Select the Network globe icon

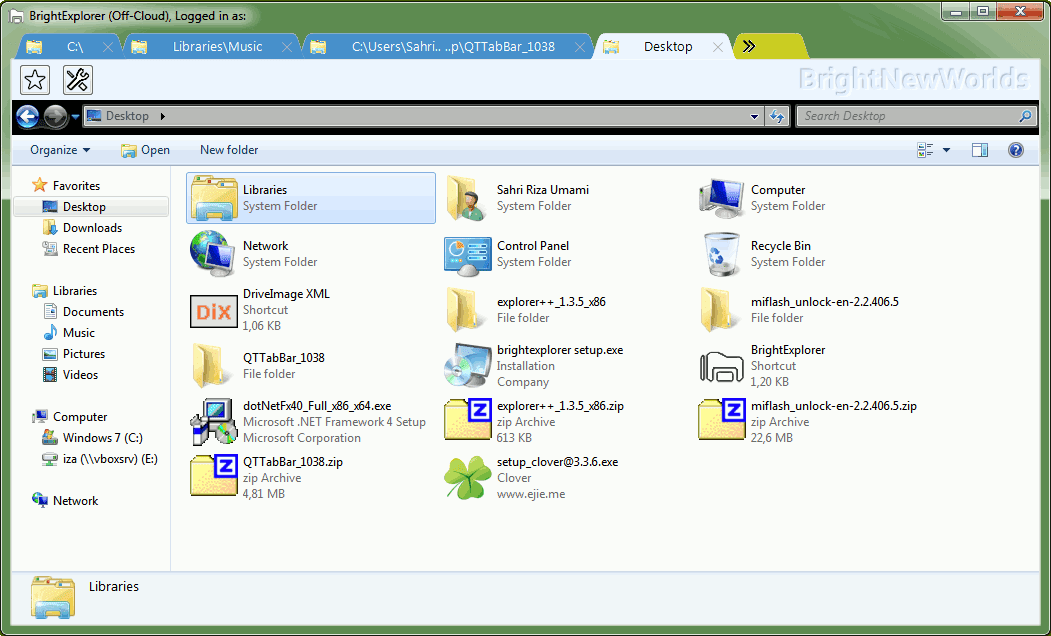point(213,253)
